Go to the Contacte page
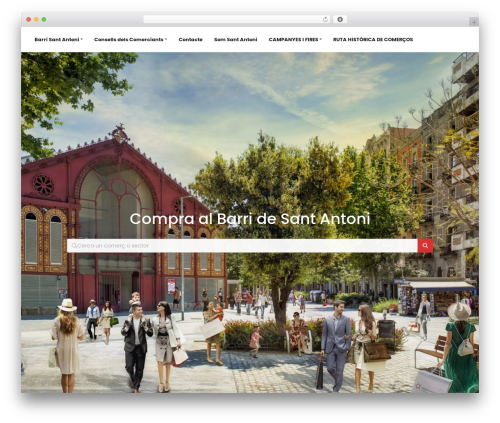Screen dimensions: 500x423 190,39
